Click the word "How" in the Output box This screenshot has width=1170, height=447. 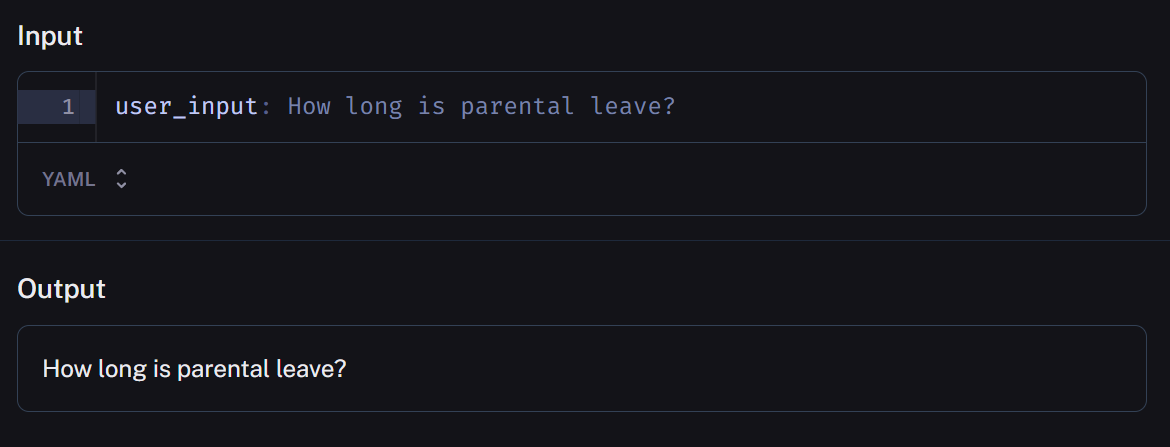[x=63, y=369]
